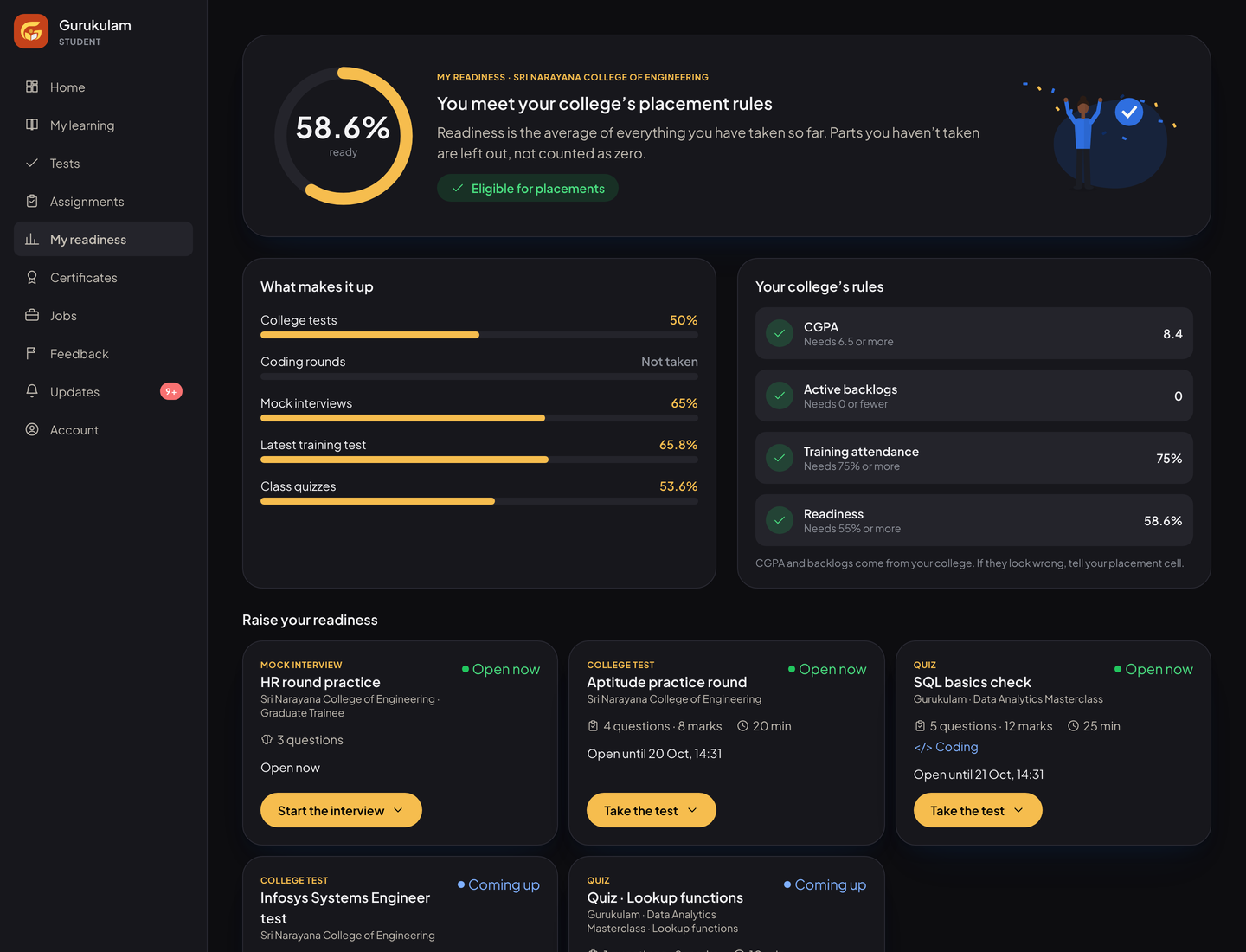Viewport: 1246px width, 952px height.
Task: Click the My readiness bar chart icon
Action: 32,239
